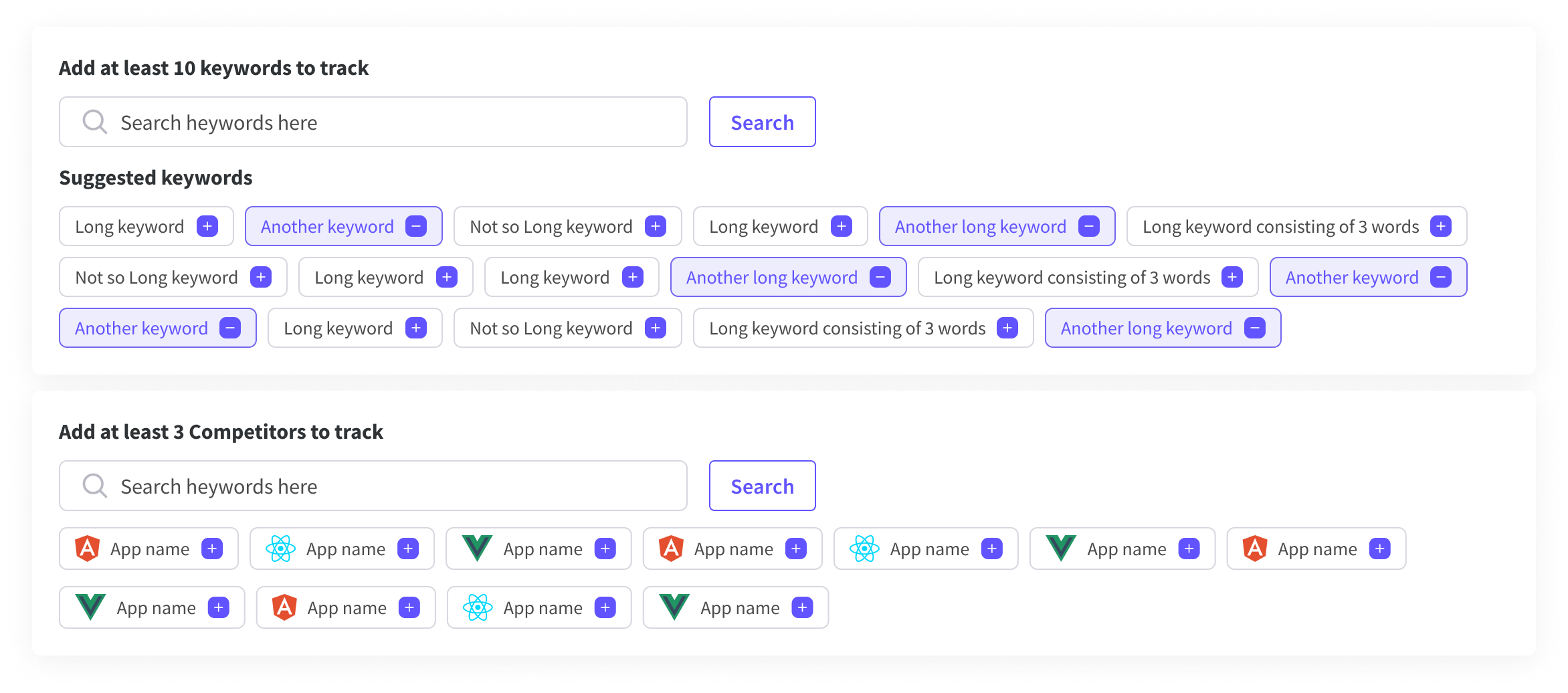Image resolution: width=1568 pixels, height=693 pixels.
Task: Select the third-row "Another keyword" chip label
Action: pos(141,328)
